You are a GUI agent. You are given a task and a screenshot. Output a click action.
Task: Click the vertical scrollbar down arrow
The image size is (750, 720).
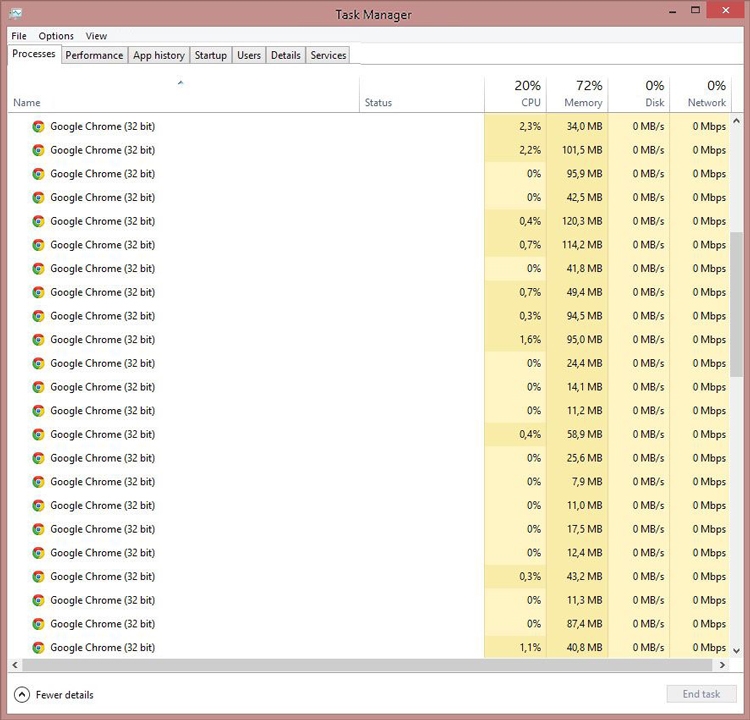pos(737,651)
